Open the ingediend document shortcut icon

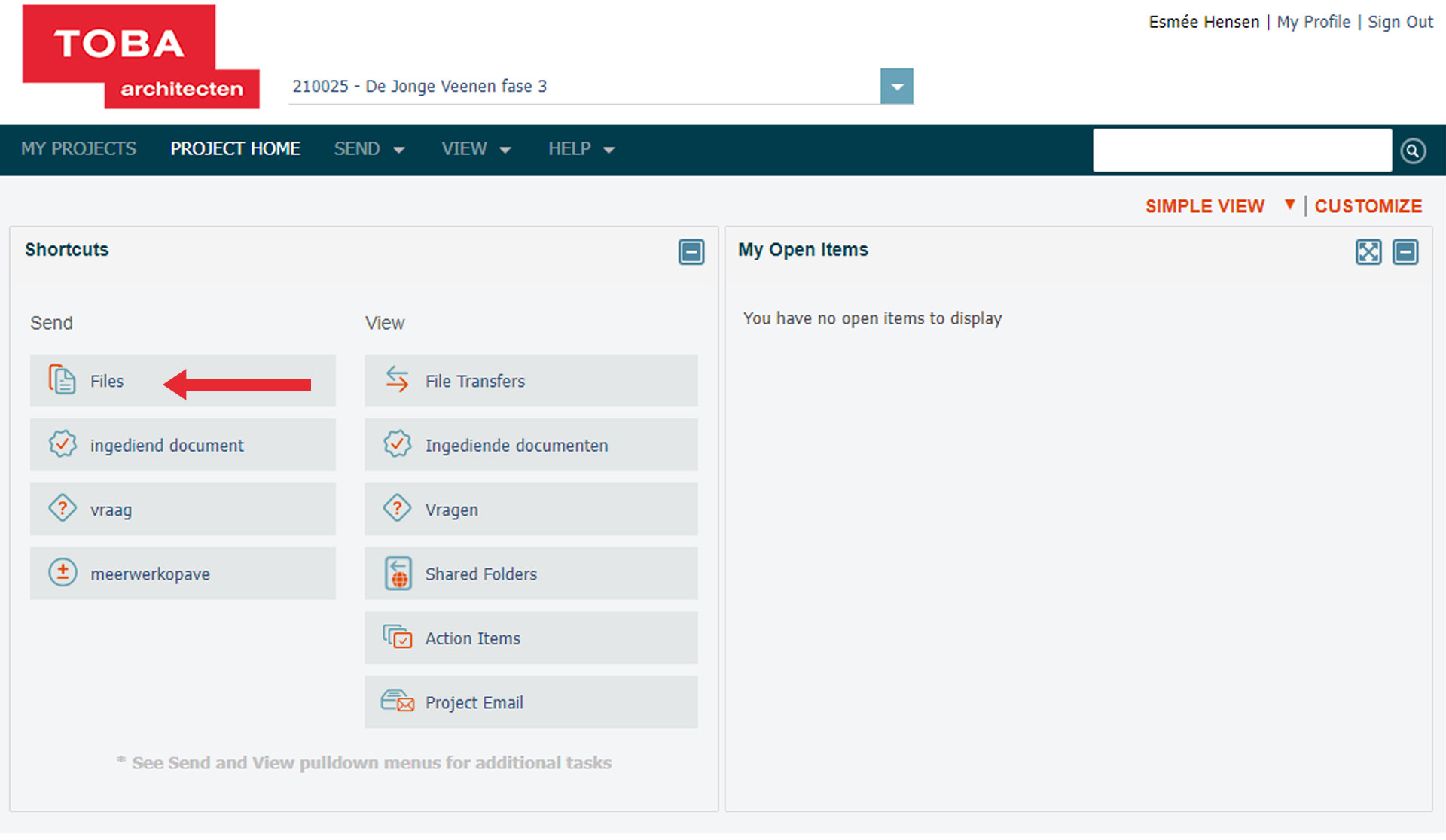[63, 444]
